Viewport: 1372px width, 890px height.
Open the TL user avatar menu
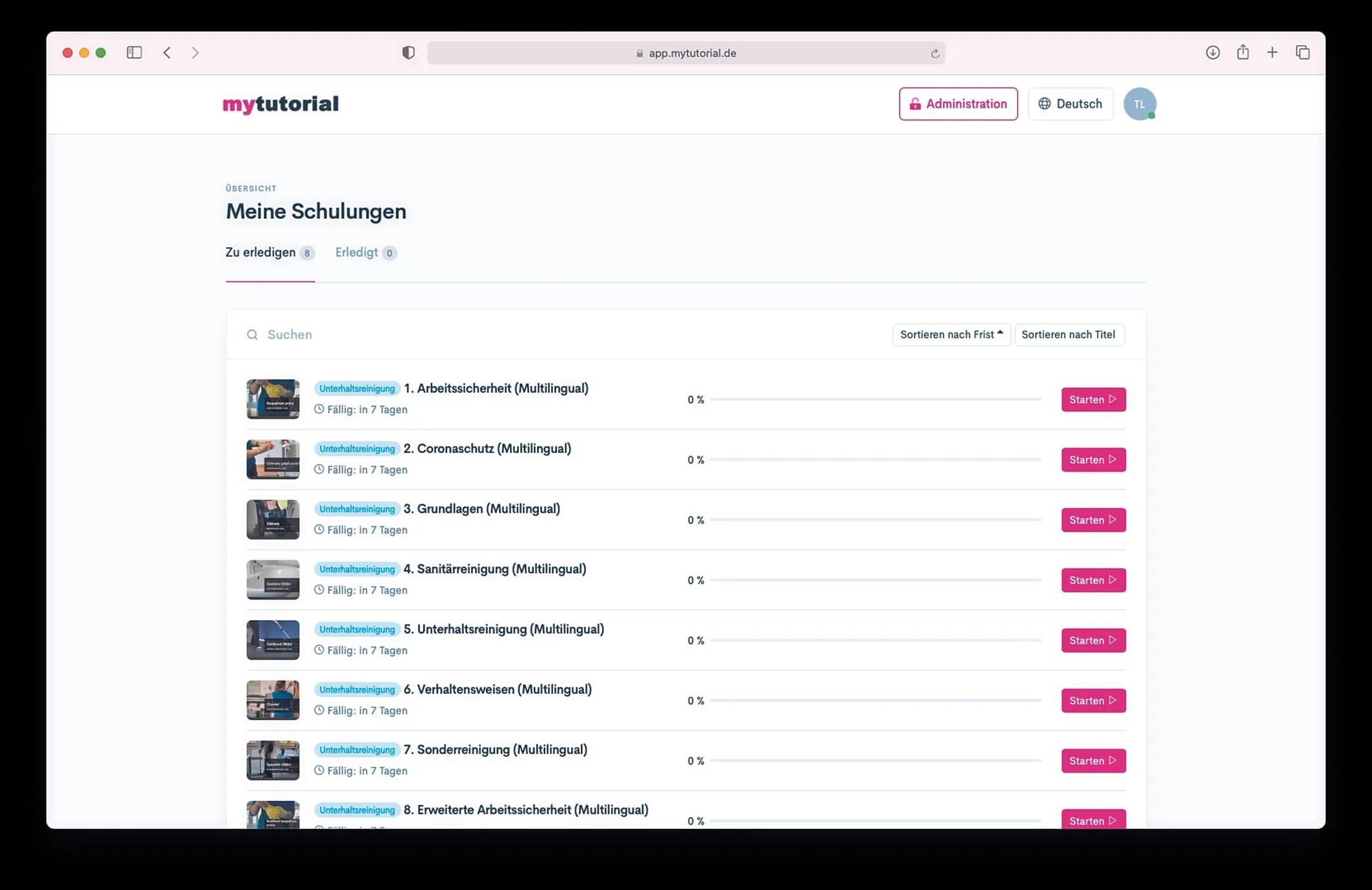[1139, 104]
